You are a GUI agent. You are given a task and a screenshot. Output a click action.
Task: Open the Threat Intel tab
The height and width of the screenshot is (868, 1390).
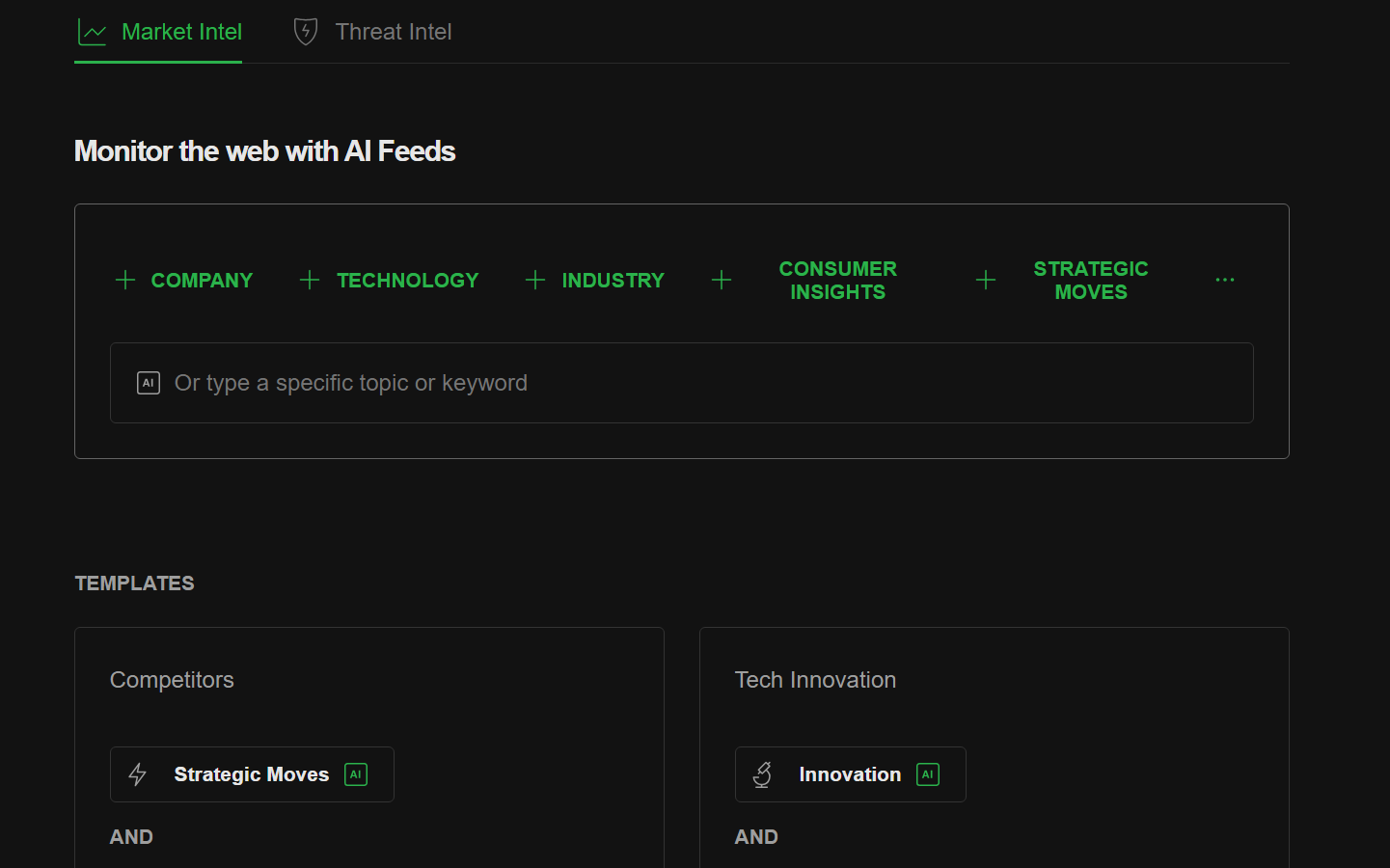(372, 32)
